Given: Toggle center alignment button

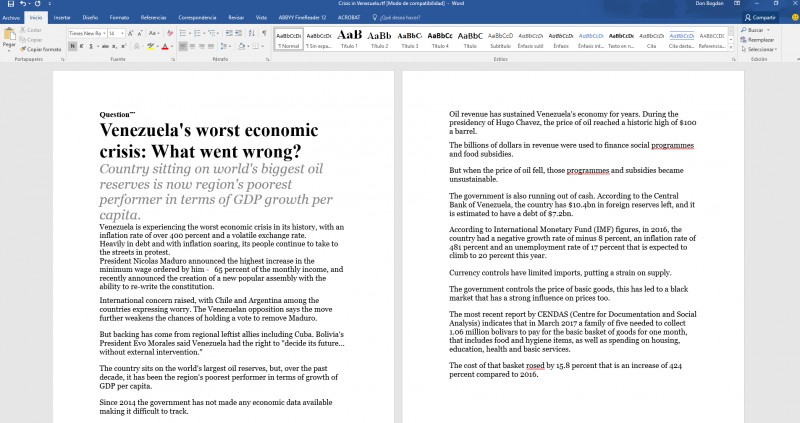Looking at the screenshot, I should click(192, 46).
